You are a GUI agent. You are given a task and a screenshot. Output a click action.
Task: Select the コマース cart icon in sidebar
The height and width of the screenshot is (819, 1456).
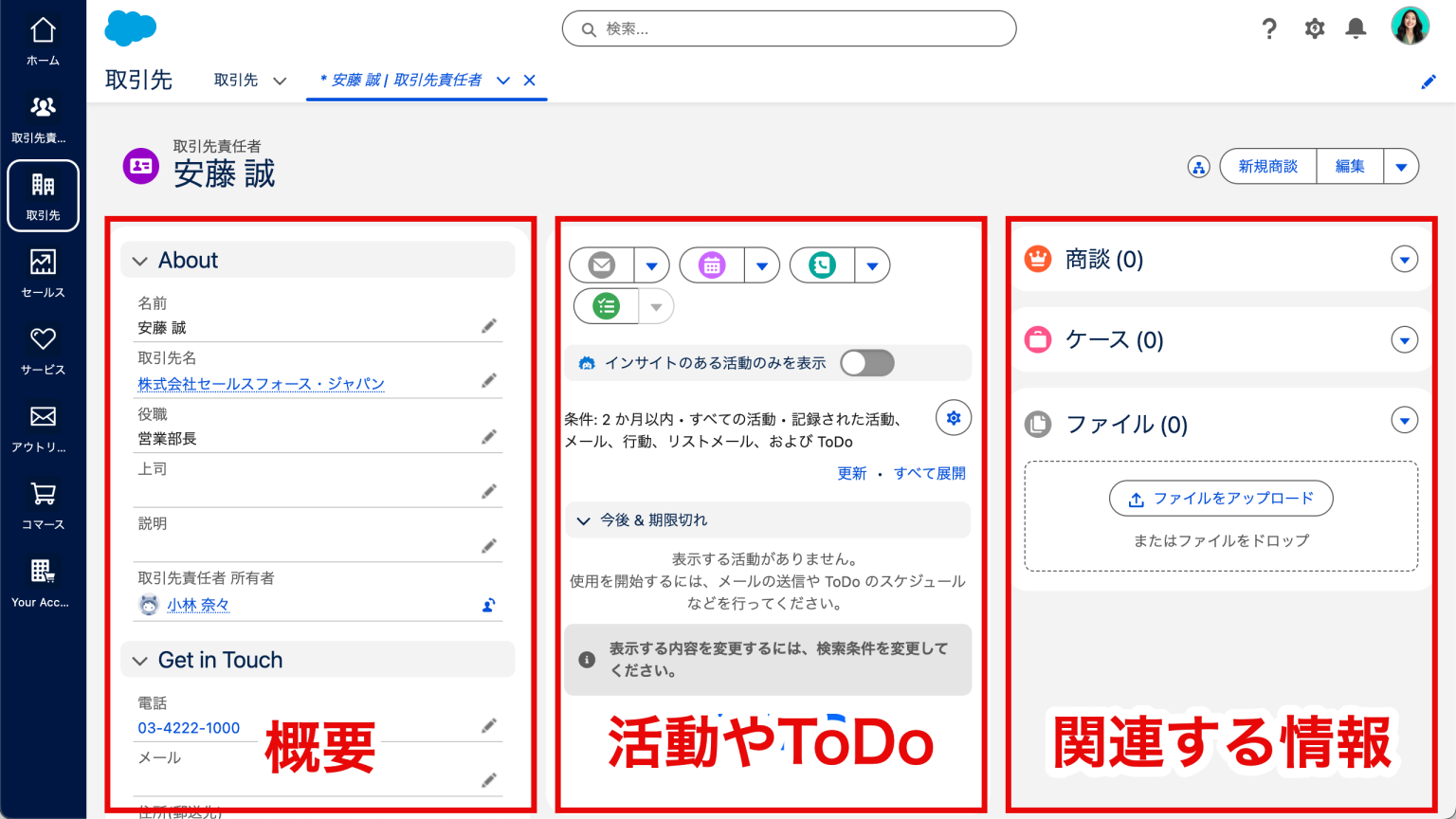pos(42,502)
